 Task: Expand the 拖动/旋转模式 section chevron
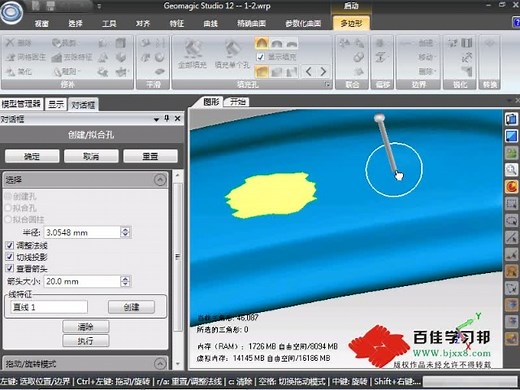click(x=160, y=363)
